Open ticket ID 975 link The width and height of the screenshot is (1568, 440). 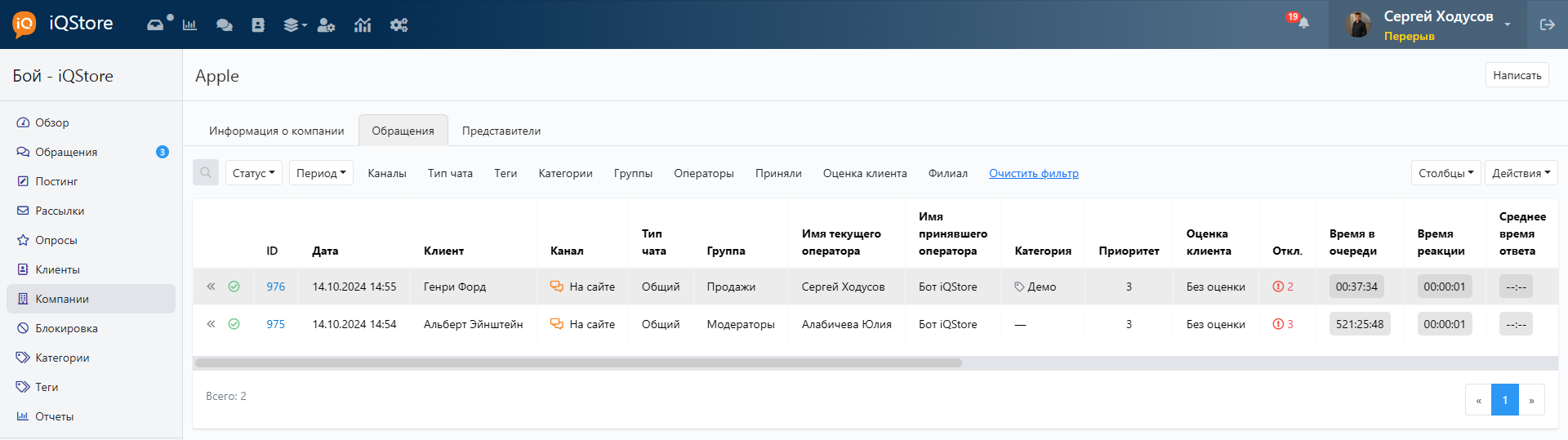(x=276, y=324)
